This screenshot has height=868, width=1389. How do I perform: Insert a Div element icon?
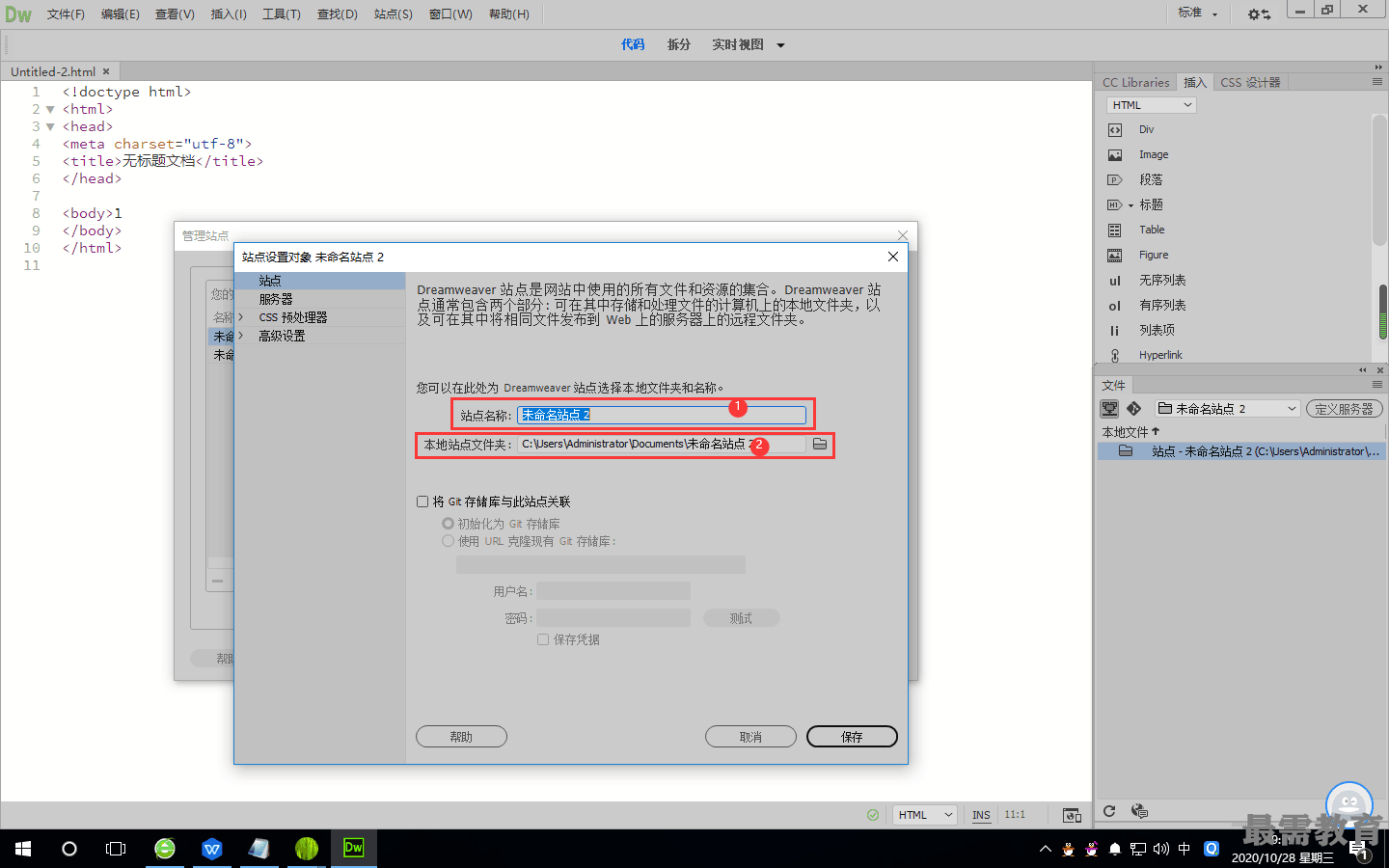tap(1115, 130)
